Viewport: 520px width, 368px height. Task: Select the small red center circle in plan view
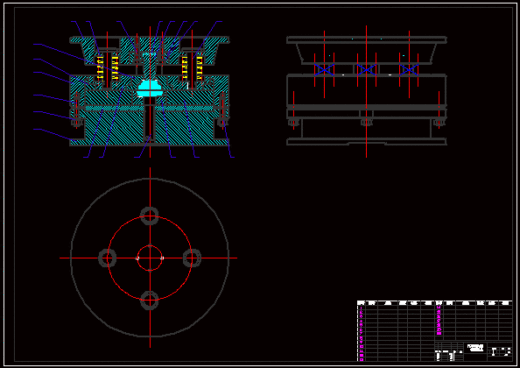tap(150, 258)
